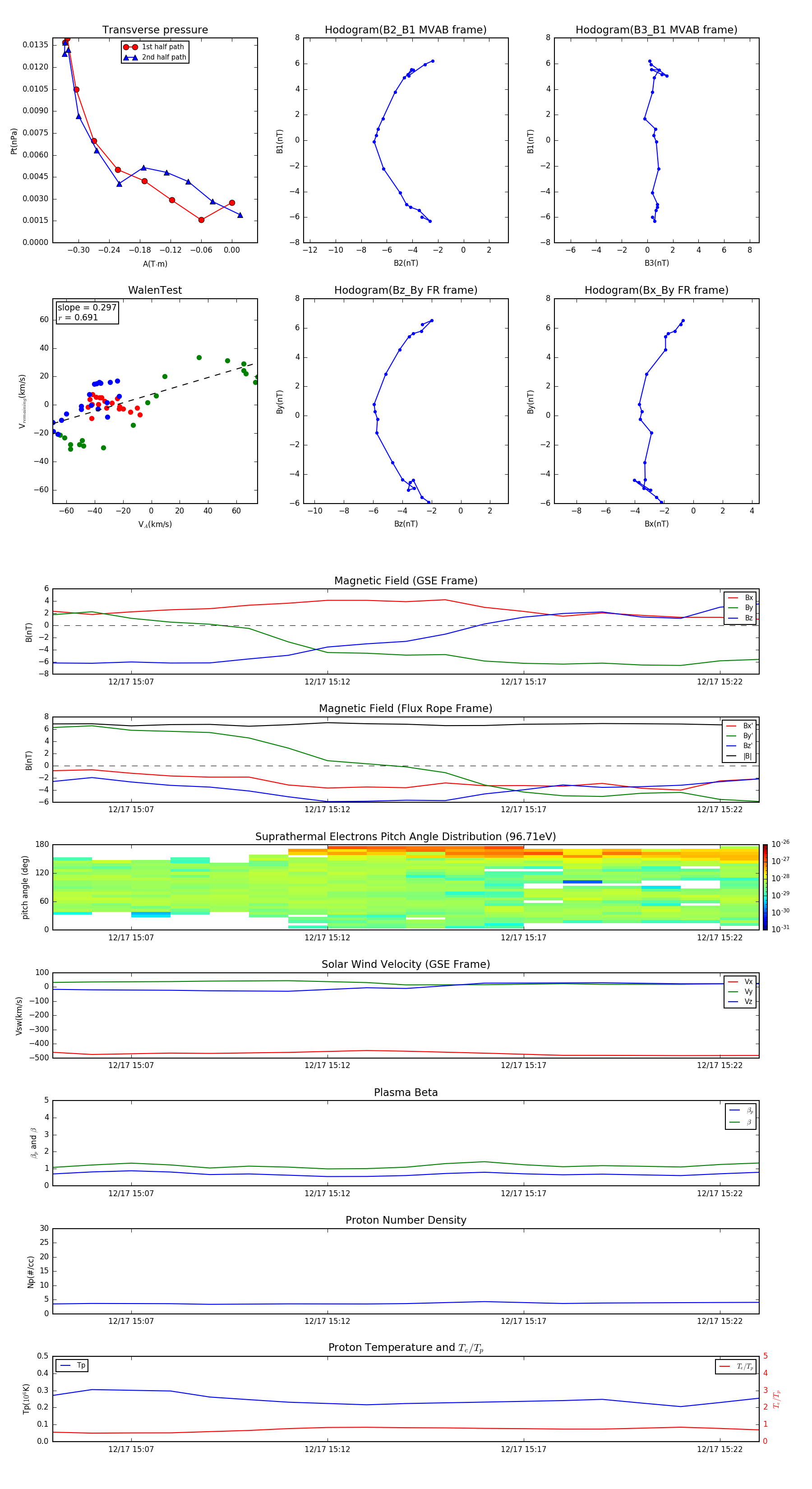Click the 'Hodogram(Bx_By FR frame)' title
This screenshot has height=1489, width=812.
(x=656, y=290)
